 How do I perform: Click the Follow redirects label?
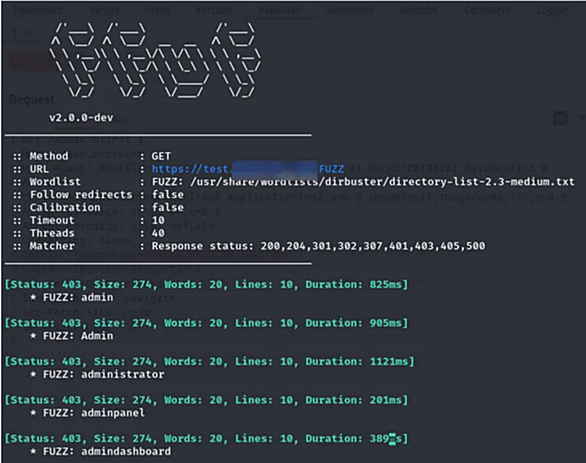[81, 195]
